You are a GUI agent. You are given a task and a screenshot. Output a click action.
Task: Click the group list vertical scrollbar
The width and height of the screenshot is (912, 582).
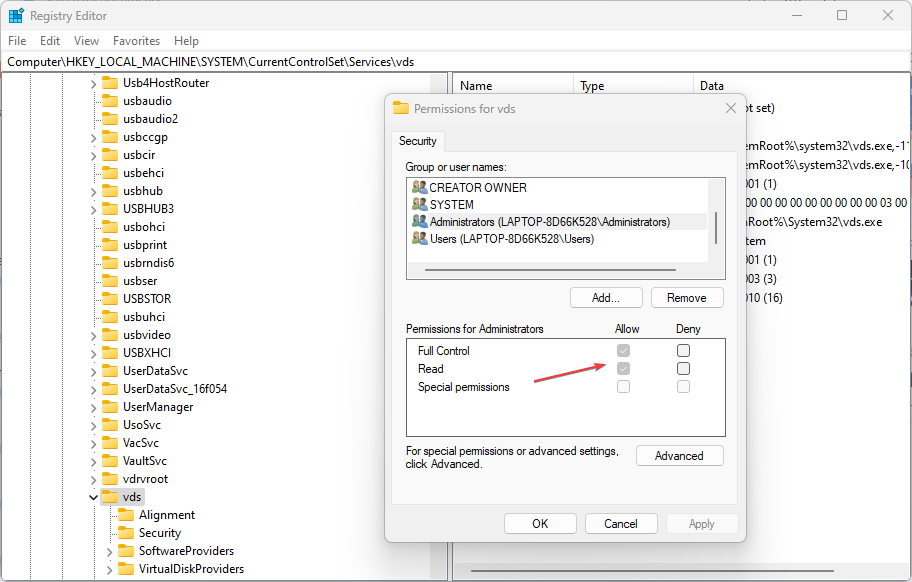[x=716, y=228]
